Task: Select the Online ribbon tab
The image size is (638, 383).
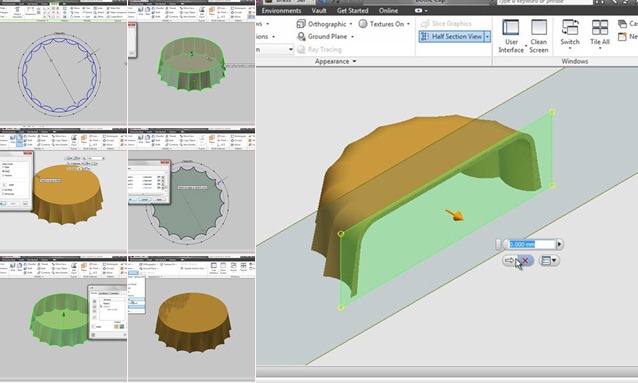Action: (x=388, y=10)
